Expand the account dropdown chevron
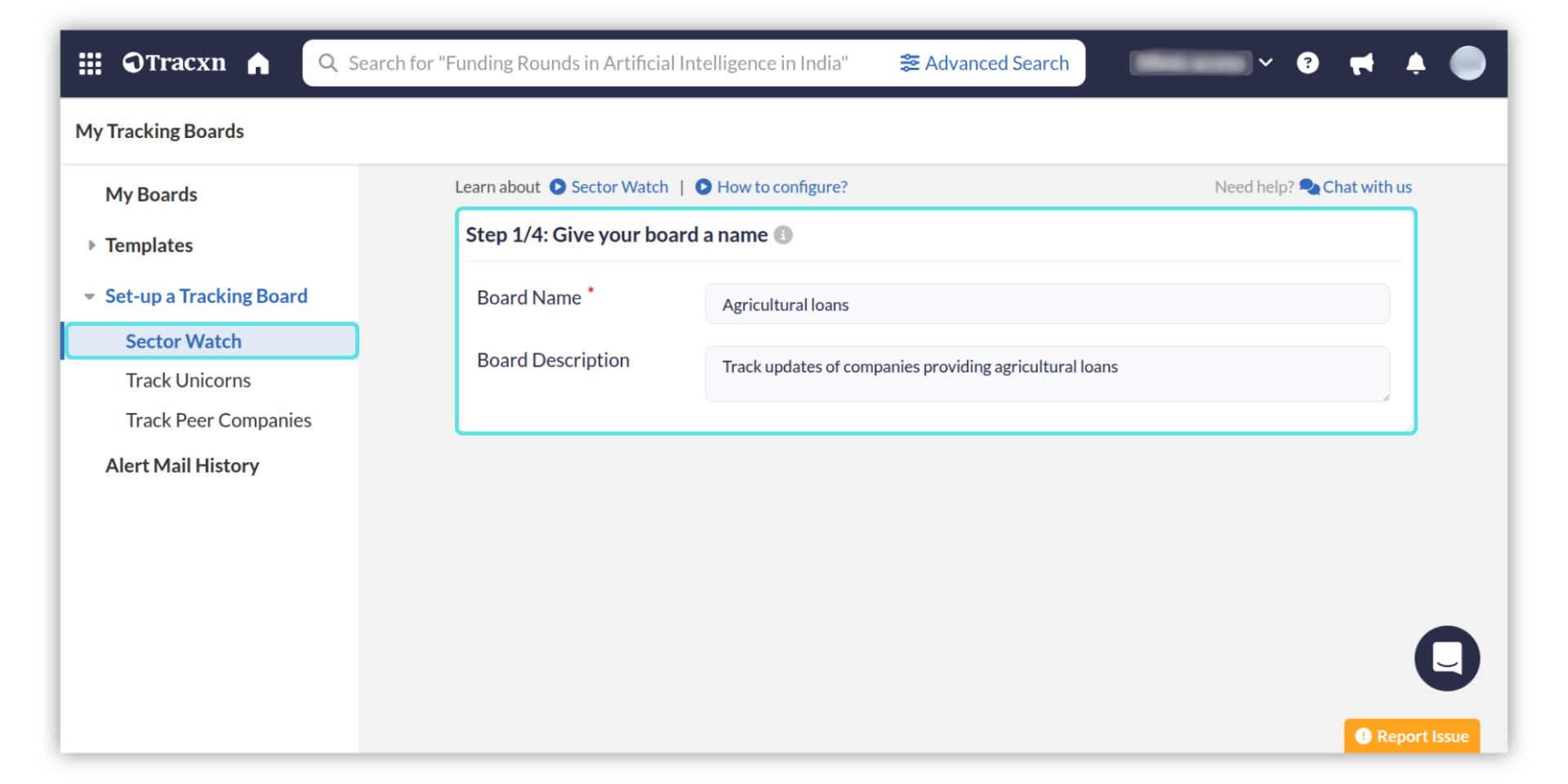 click(x=1265, y=63)
